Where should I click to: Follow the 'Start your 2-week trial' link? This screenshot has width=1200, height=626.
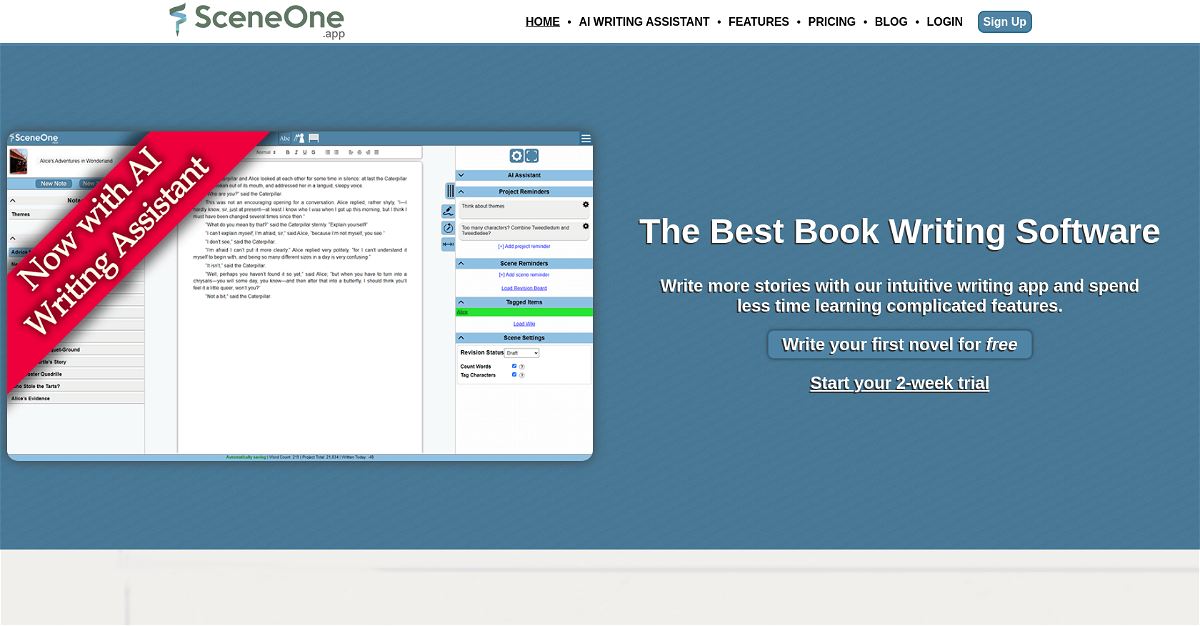click(x=899, y=383)
